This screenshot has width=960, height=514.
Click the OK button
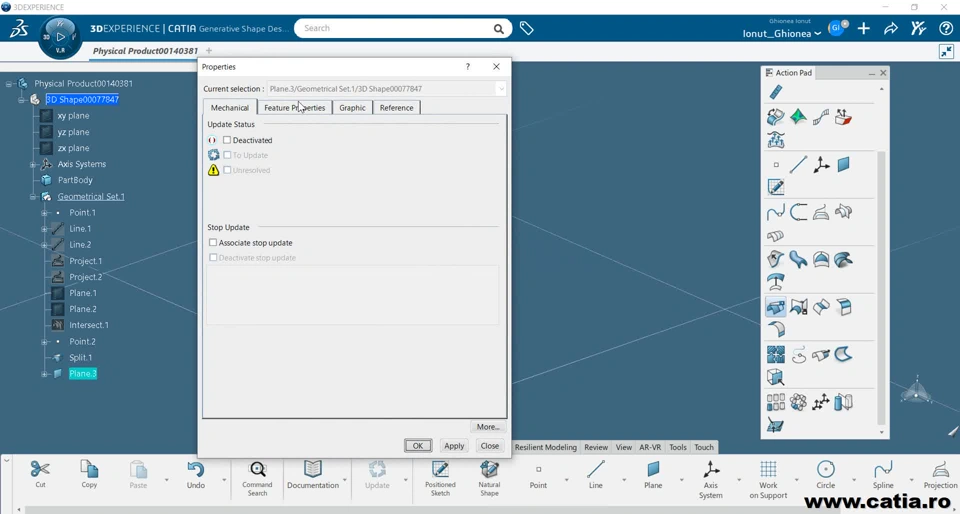coord(418,445)
